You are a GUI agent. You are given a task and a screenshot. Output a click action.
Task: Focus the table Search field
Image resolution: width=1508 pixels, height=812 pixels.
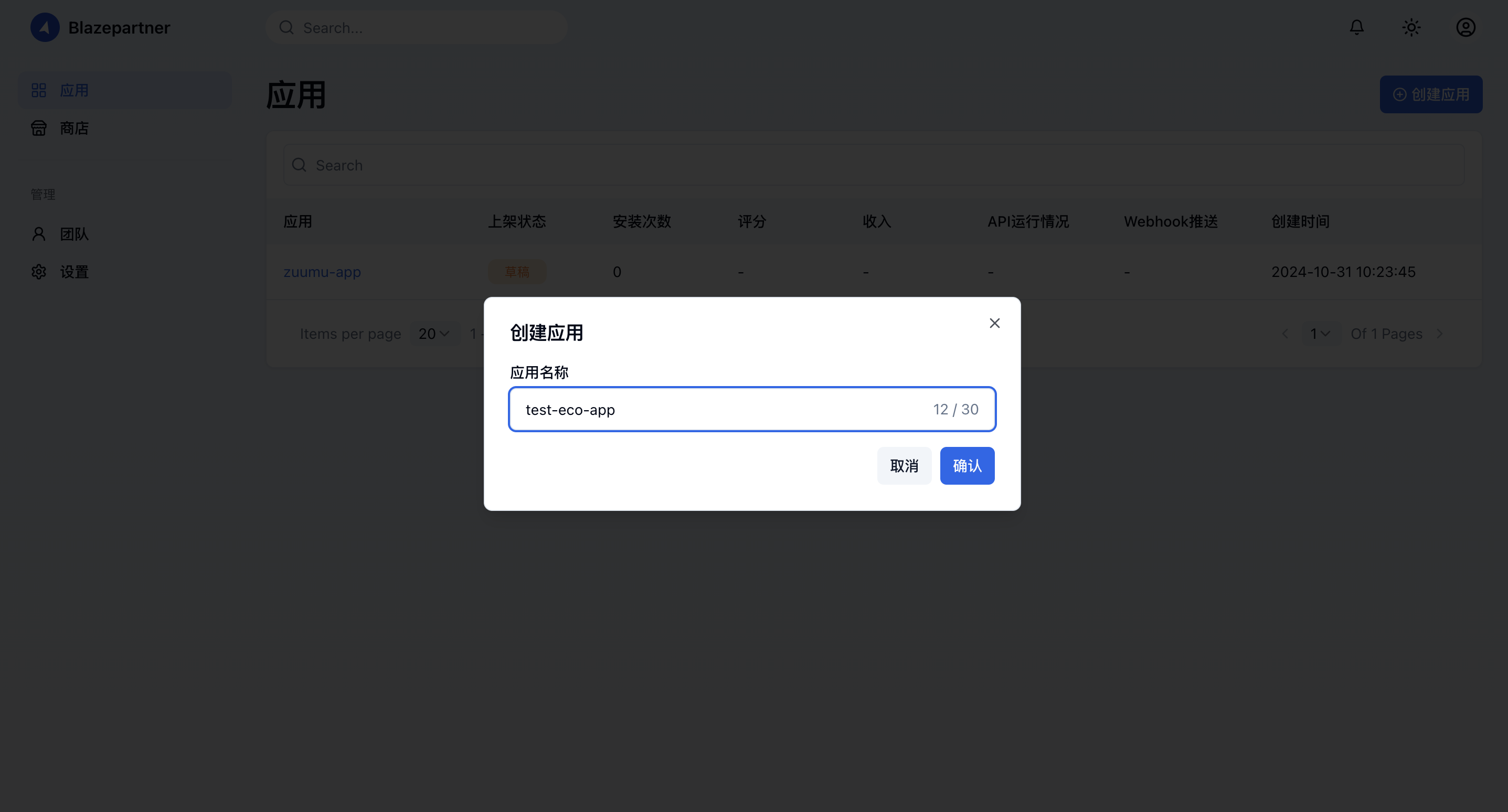874,165
